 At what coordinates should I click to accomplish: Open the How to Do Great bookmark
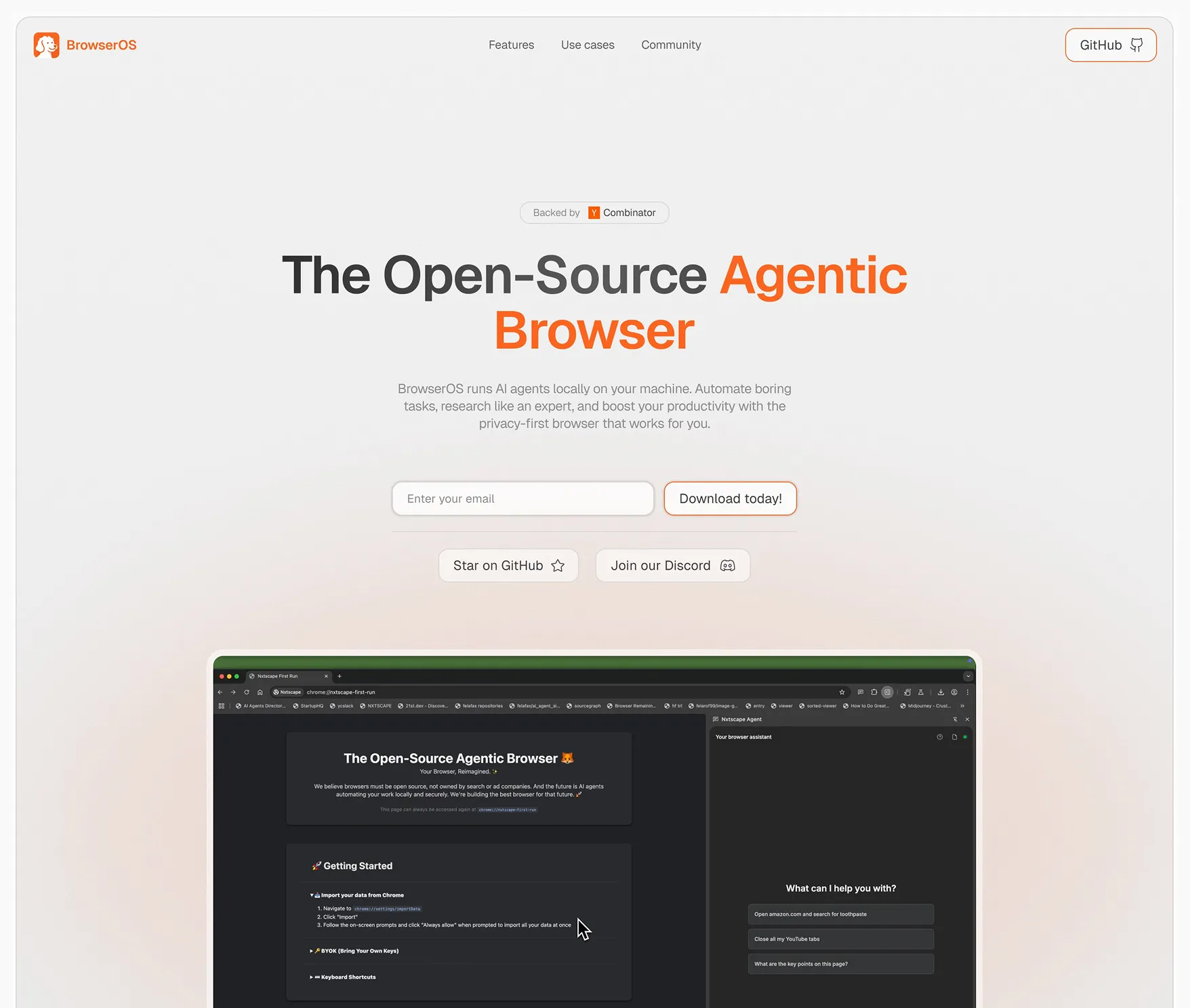(x=866, y=706)
